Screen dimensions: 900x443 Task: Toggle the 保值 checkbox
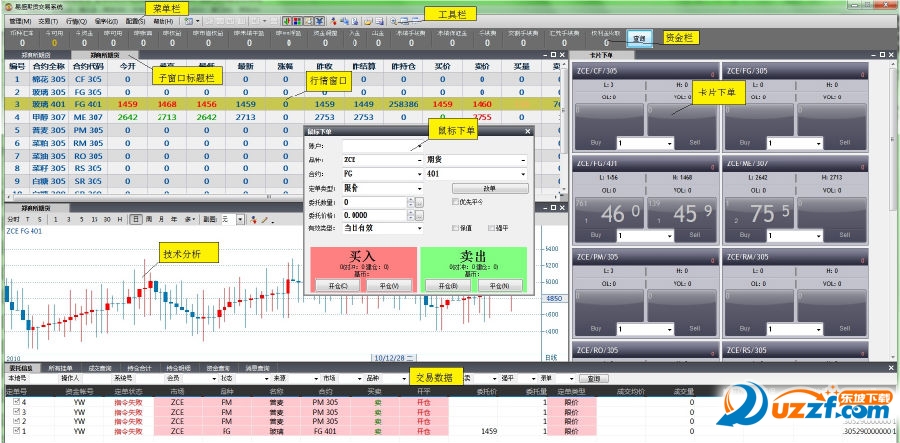click(456, 228)
